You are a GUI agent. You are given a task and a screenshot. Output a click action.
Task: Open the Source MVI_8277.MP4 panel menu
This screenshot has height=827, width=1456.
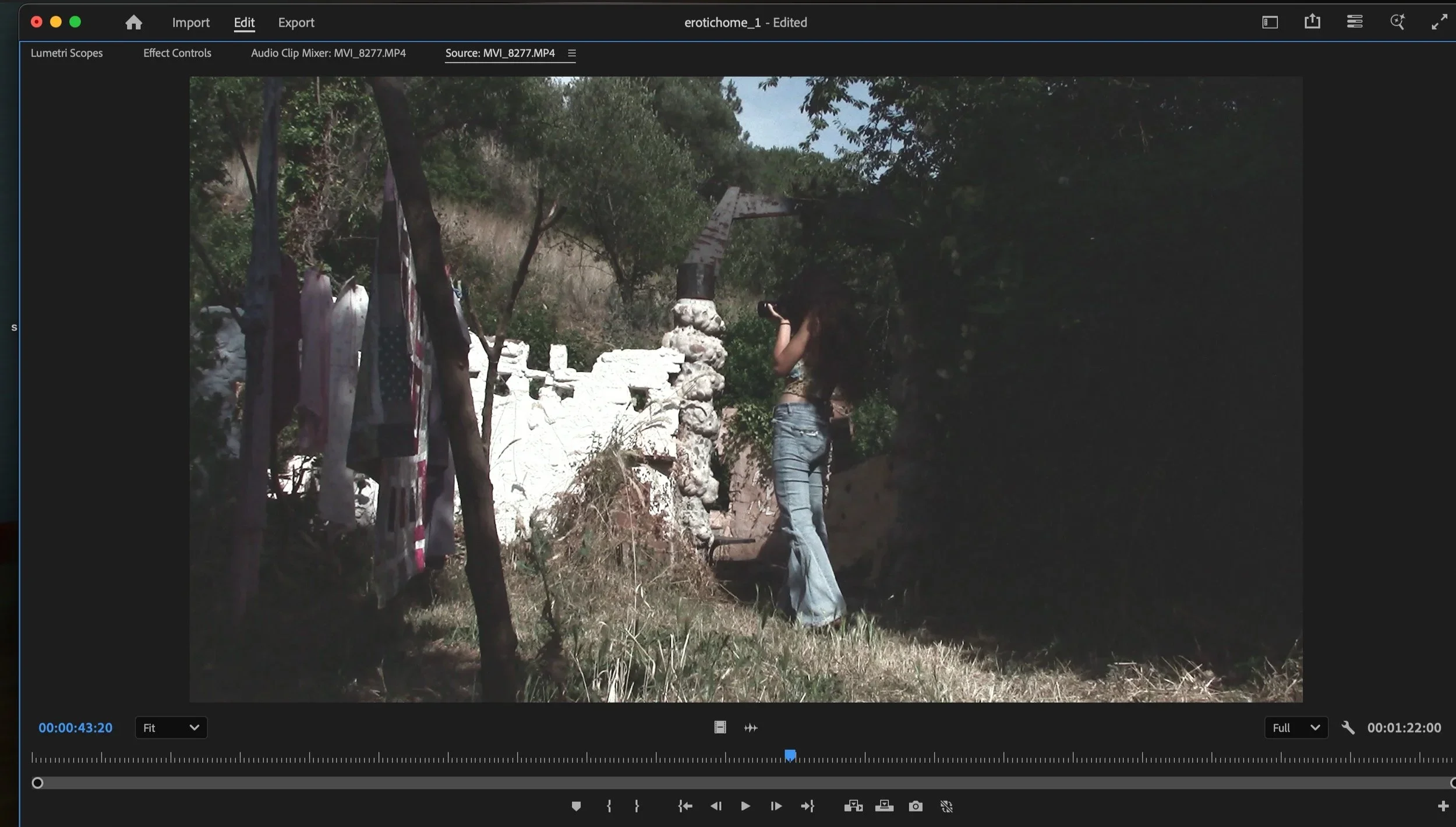click(571, 53)
